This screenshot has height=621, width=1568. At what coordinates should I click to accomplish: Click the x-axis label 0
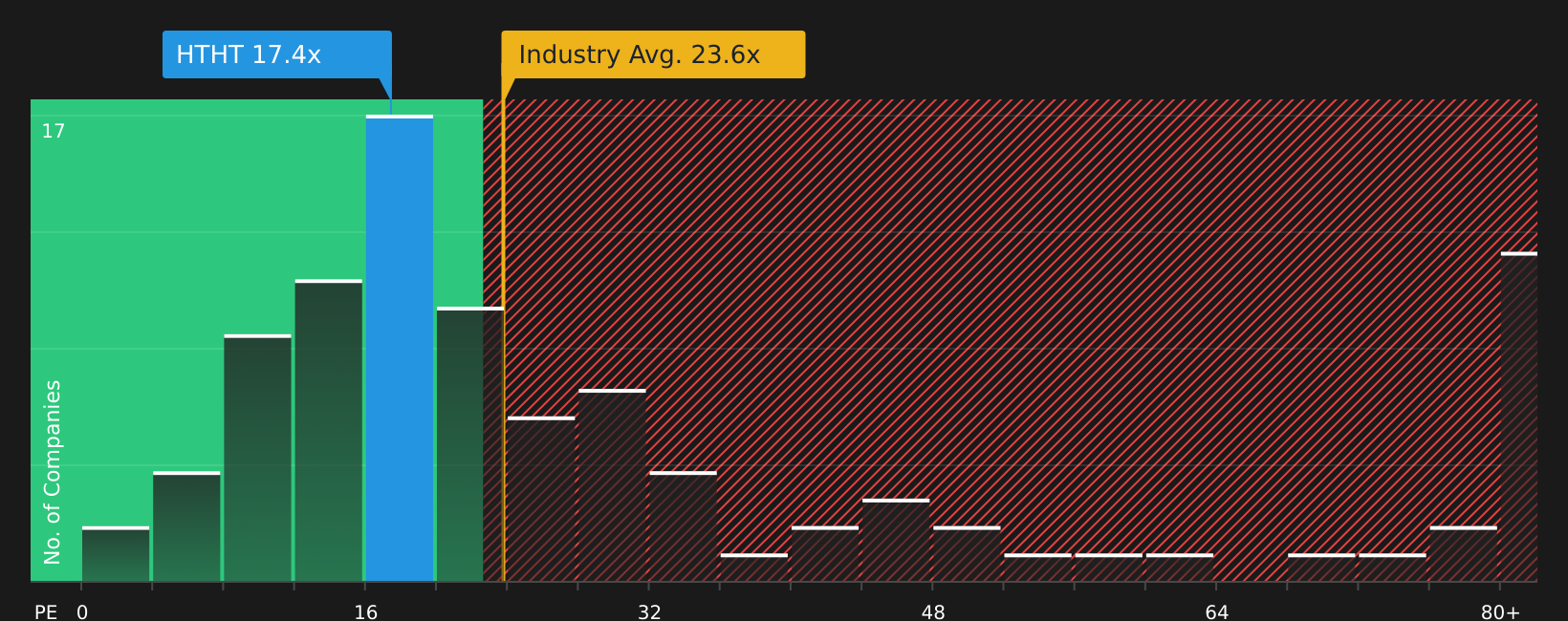tap(82, 611)
